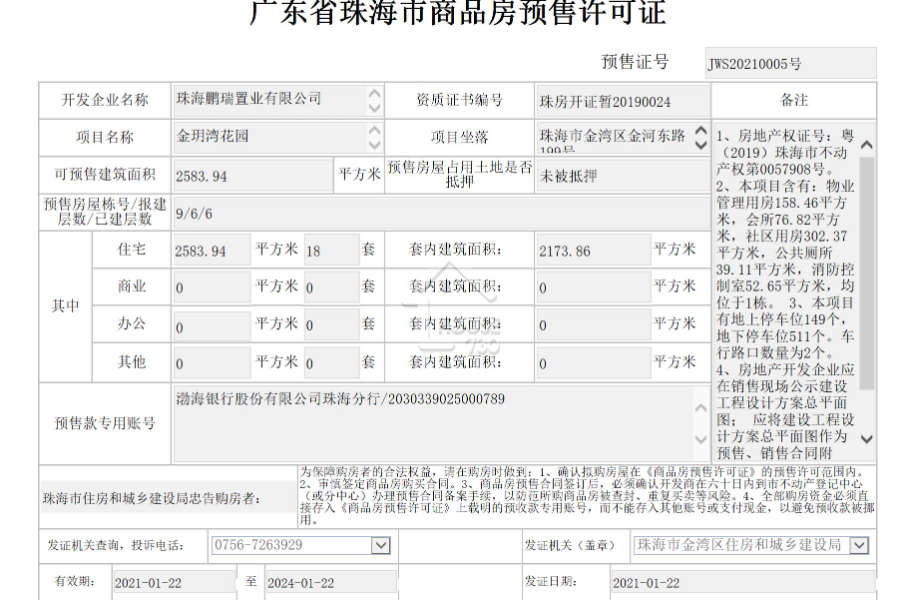Click the page title 广东省珠海市商品房预售许可证
This screenshot has width=900, height=600.
(x=457, y=12)
